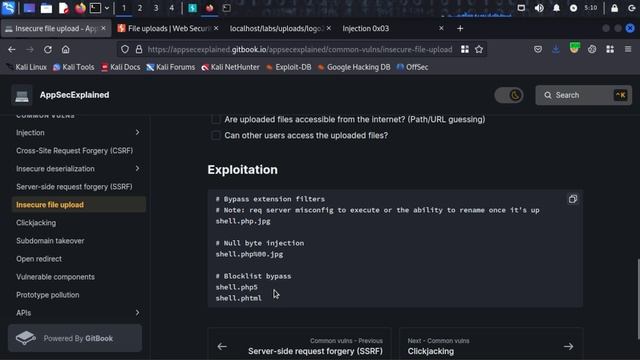Screen dimensions: 640x360
Task: Open the file manager from taskbar
Action: click(x=46, y=8)
